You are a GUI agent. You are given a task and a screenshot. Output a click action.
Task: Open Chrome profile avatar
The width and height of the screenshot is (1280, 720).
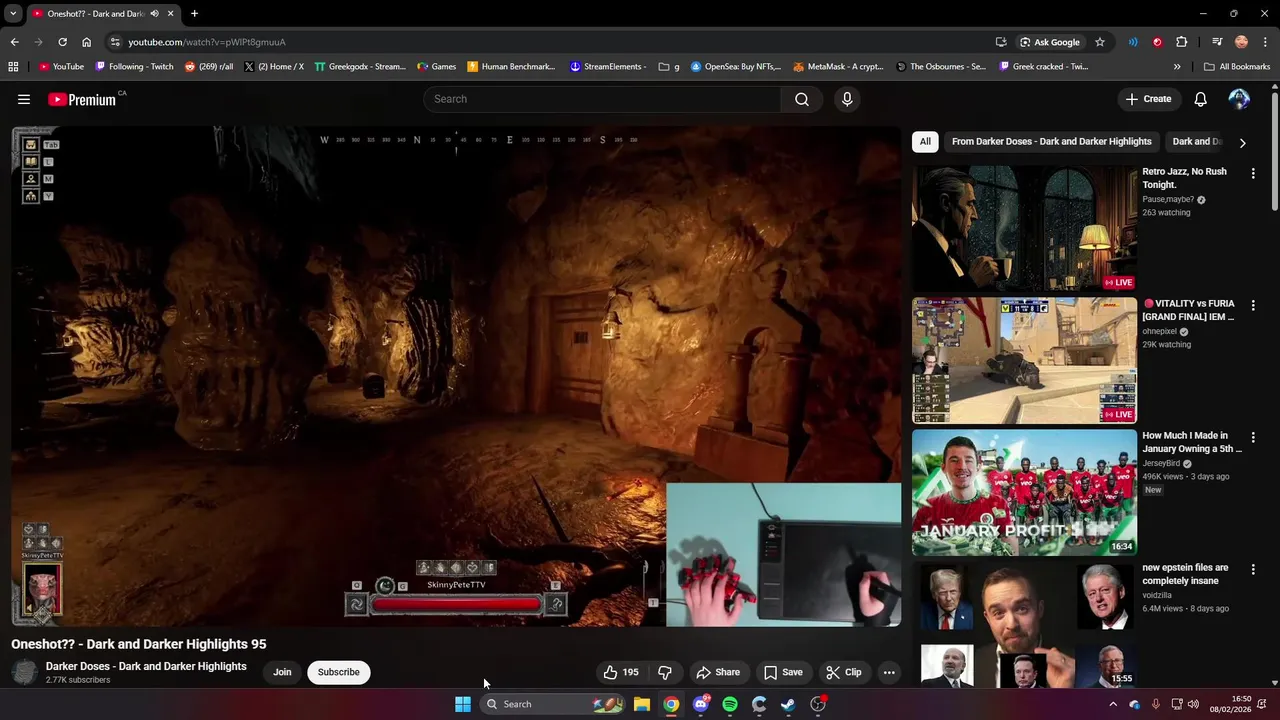pos(1241,42)
